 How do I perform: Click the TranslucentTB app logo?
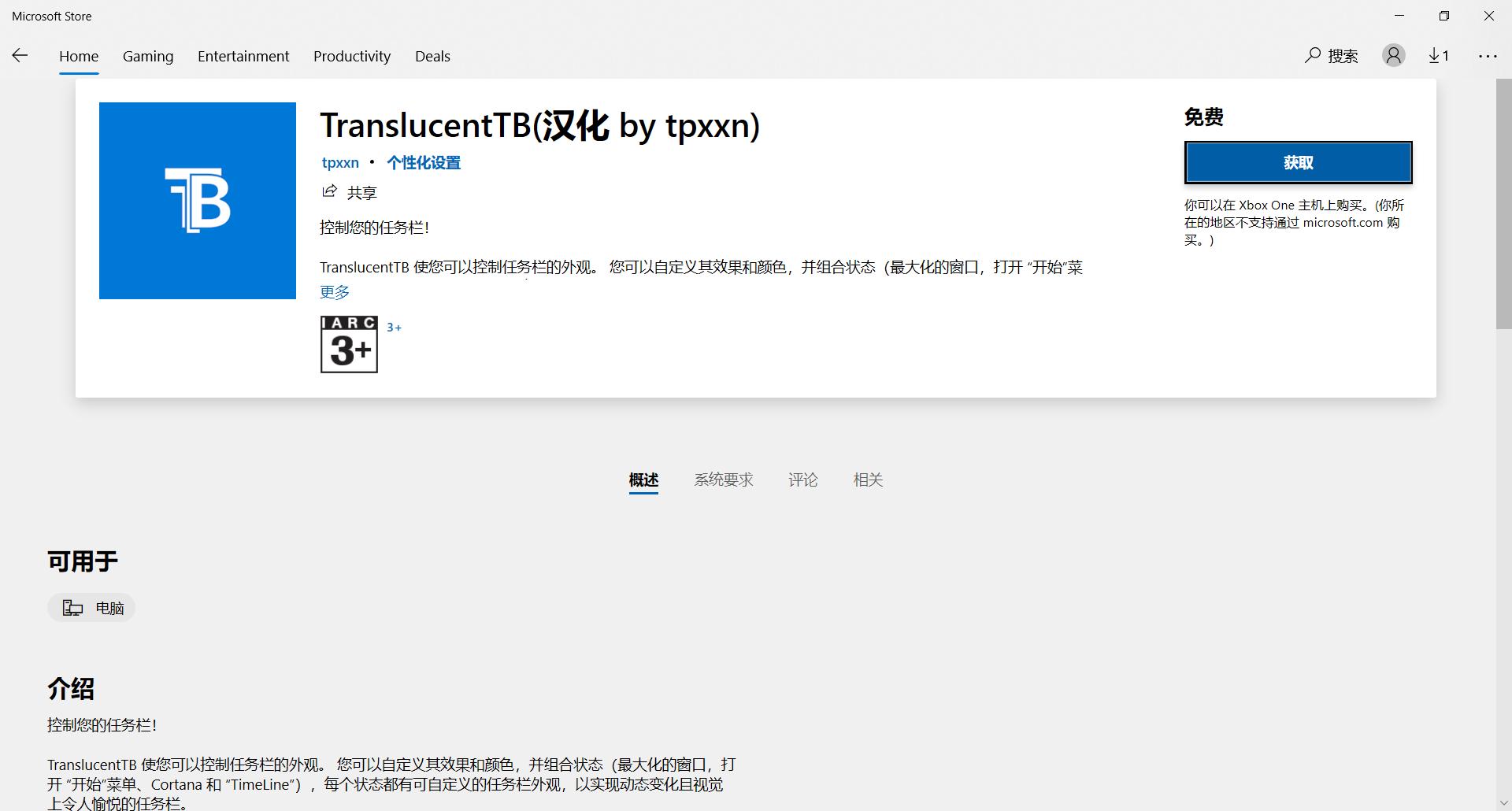[198, 201]
